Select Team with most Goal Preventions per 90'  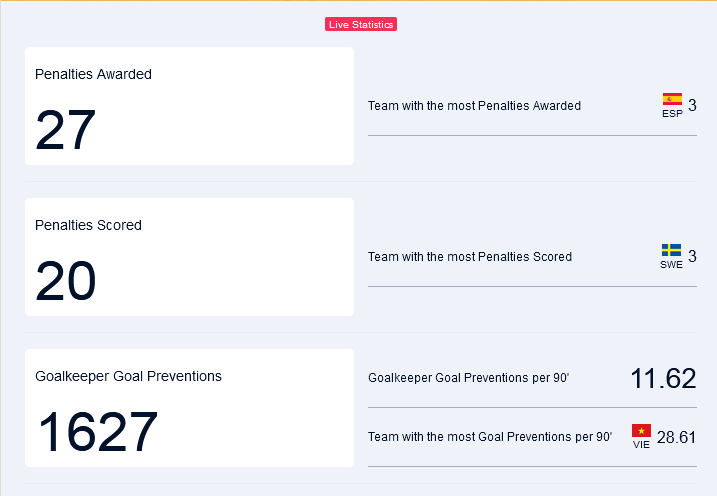pyautogui.click(x=532, y=437)
